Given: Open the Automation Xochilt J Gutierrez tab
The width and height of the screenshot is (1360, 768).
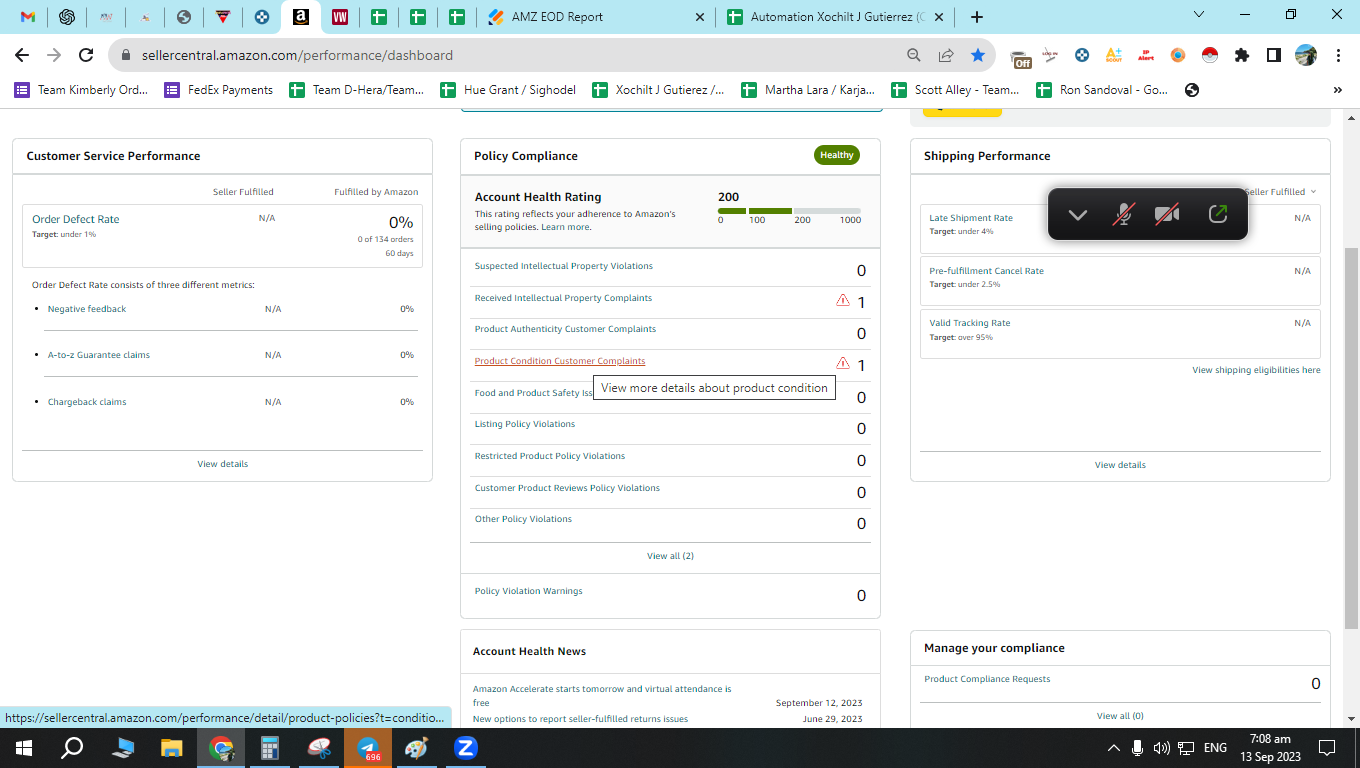Looking at the screenshot, I should click(x=835, y=17).
